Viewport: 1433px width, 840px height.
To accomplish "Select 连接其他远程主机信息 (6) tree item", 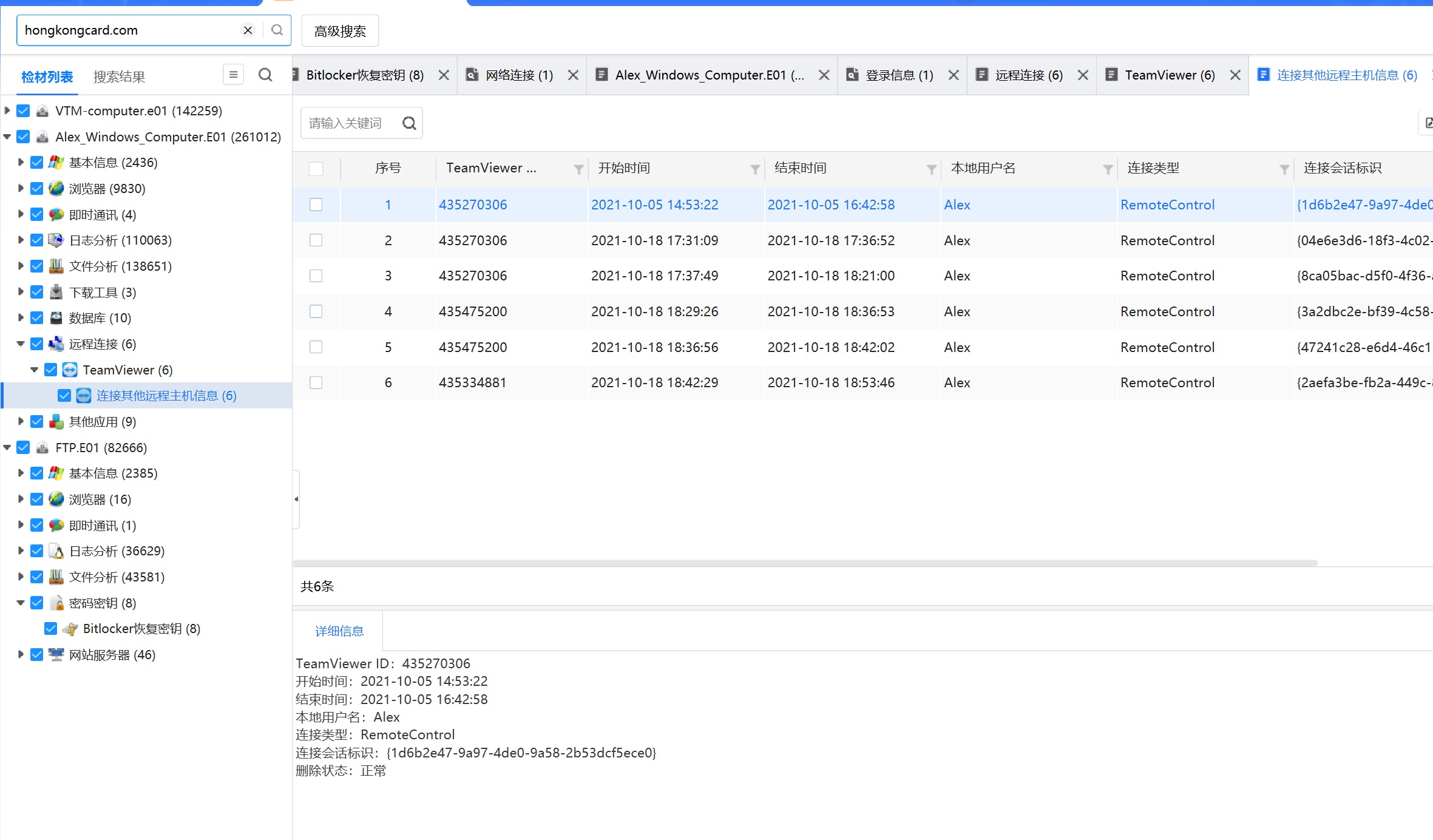I will coord(166,396).
